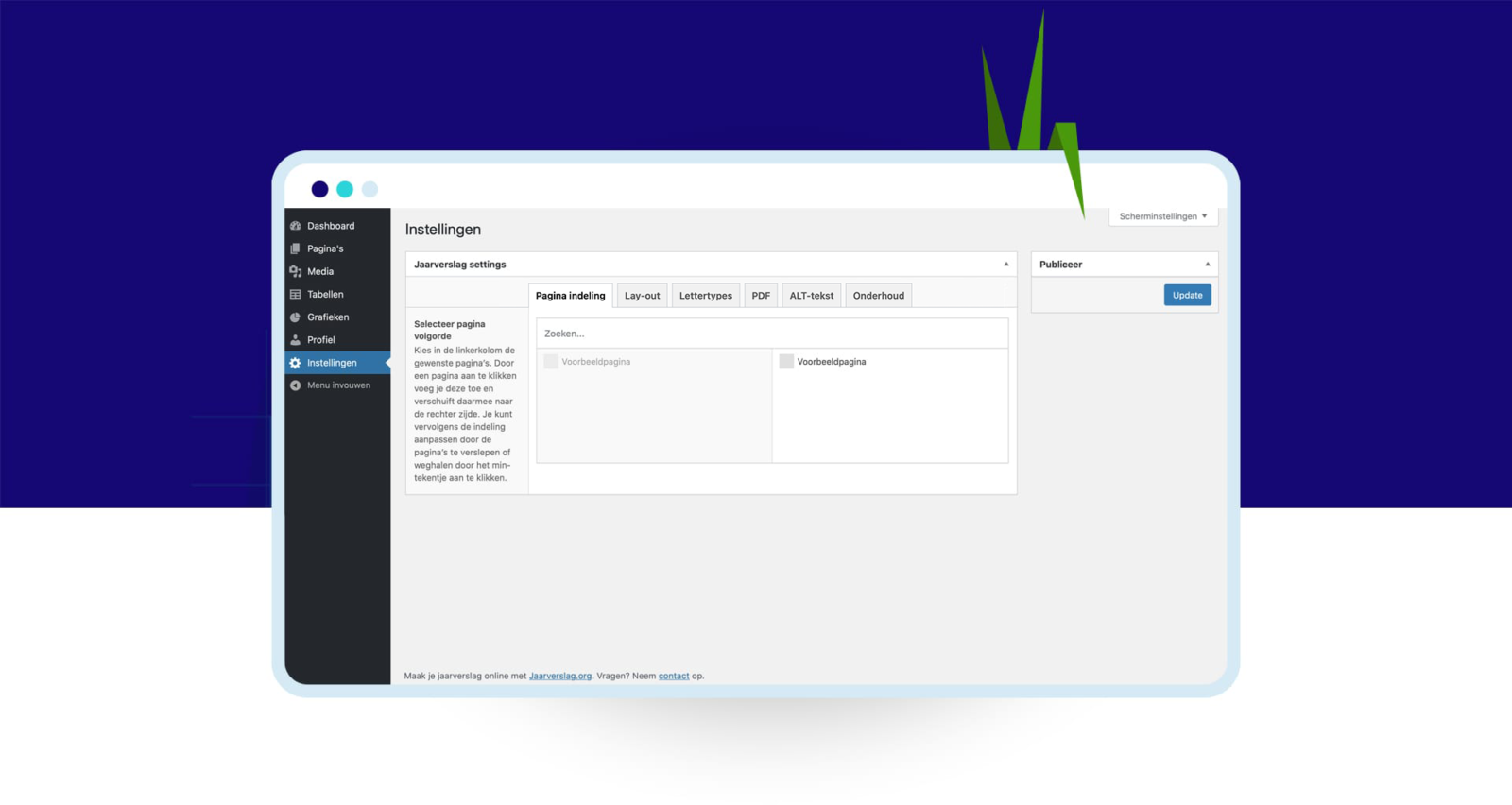1512x805 pixels.
Task: Follow the Jaarverslag.org link
Action: 560,677
